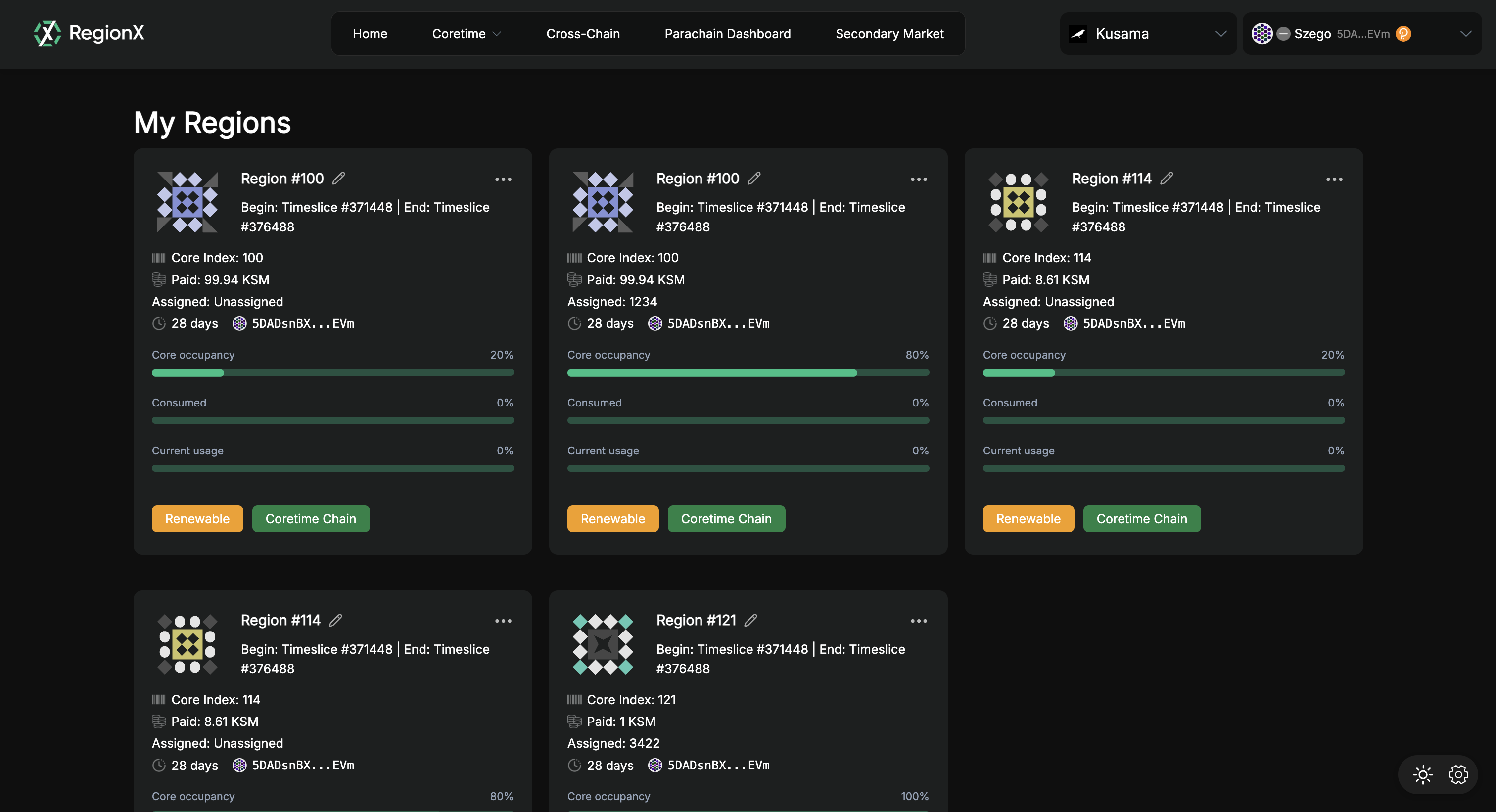Open the three-dot menu on Region #114 card
The width and height of the screenshot is (1496, 812).
click(1334, 180)
